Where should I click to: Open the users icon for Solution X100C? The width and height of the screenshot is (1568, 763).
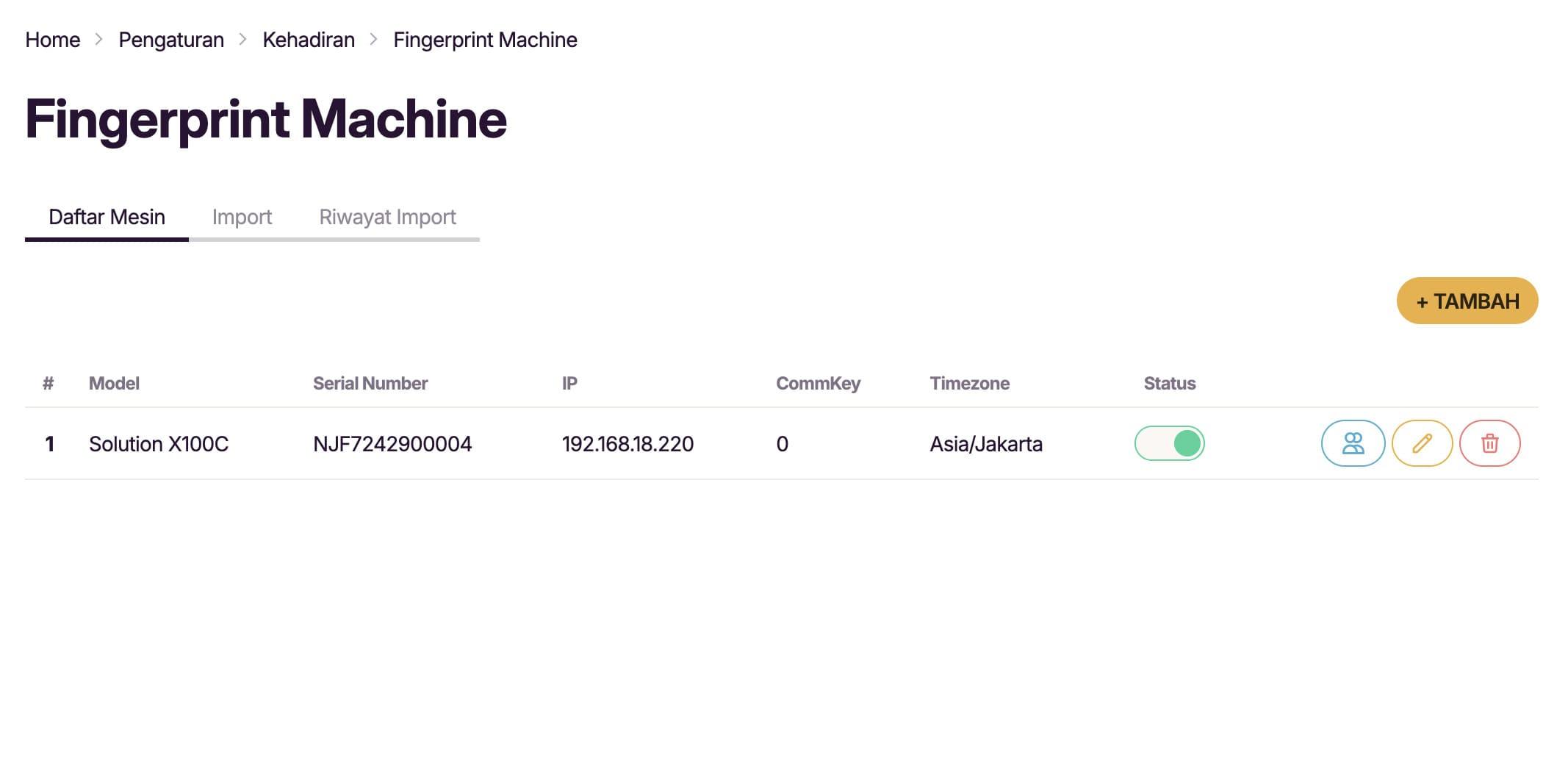pos(1353,443)
